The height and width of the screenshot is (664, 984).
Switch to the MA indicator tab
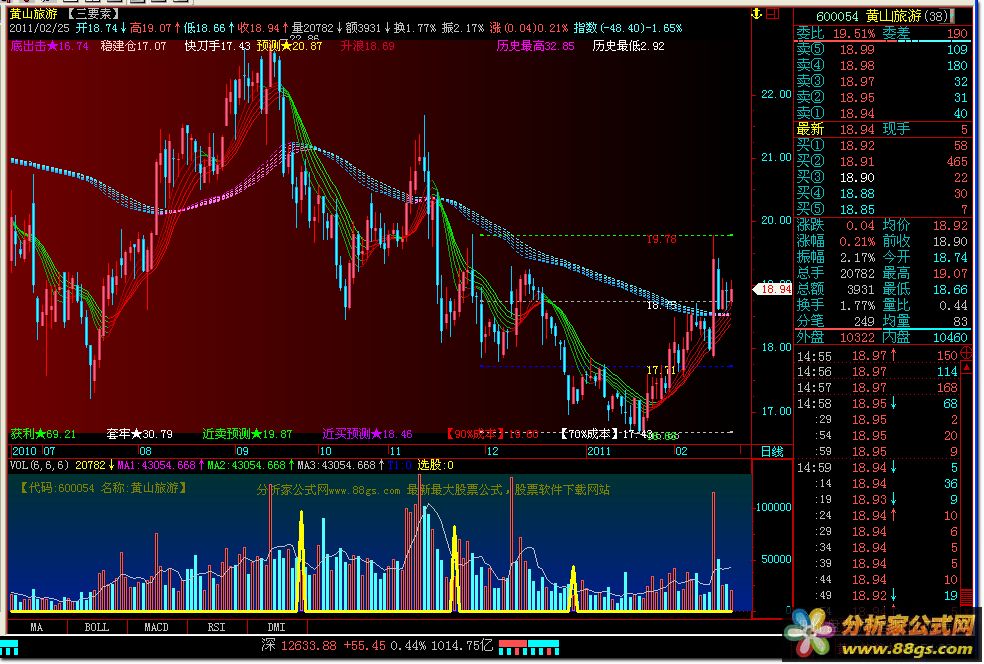click(x=36, y=627)
